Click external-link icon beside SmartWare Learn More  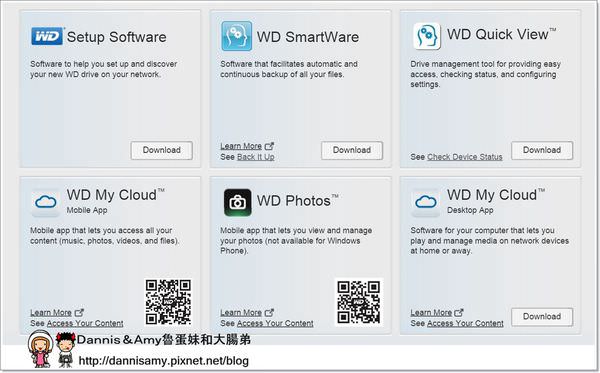269,146
